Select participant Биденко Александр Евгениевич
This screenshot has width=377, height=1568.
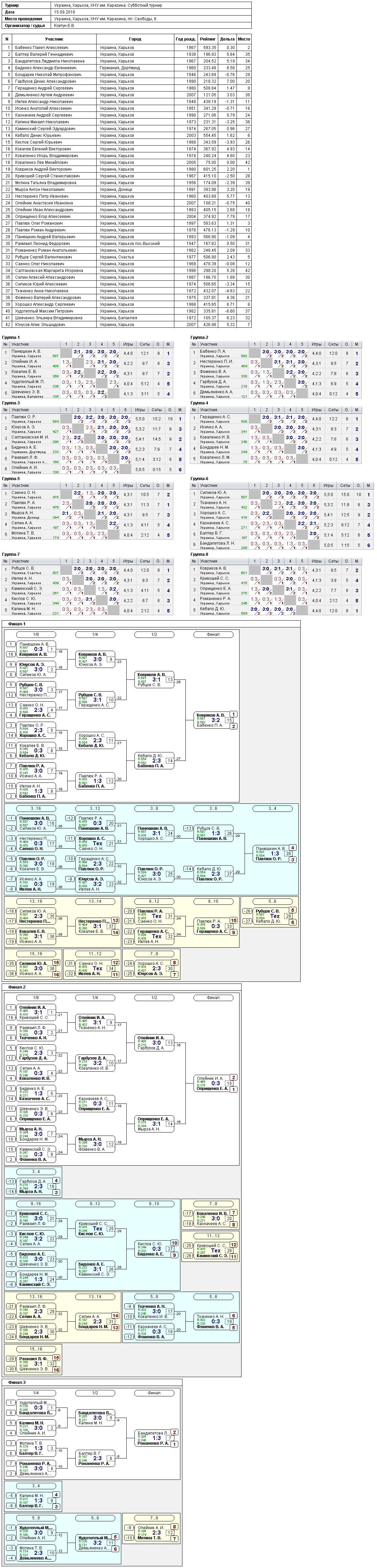(46, 68)
